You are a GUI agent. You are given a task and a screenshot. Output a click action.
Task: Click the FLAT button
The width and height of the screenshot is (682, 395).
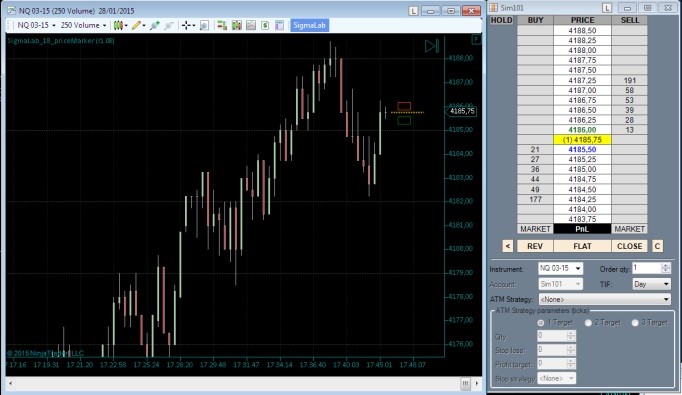coord(582,246)
